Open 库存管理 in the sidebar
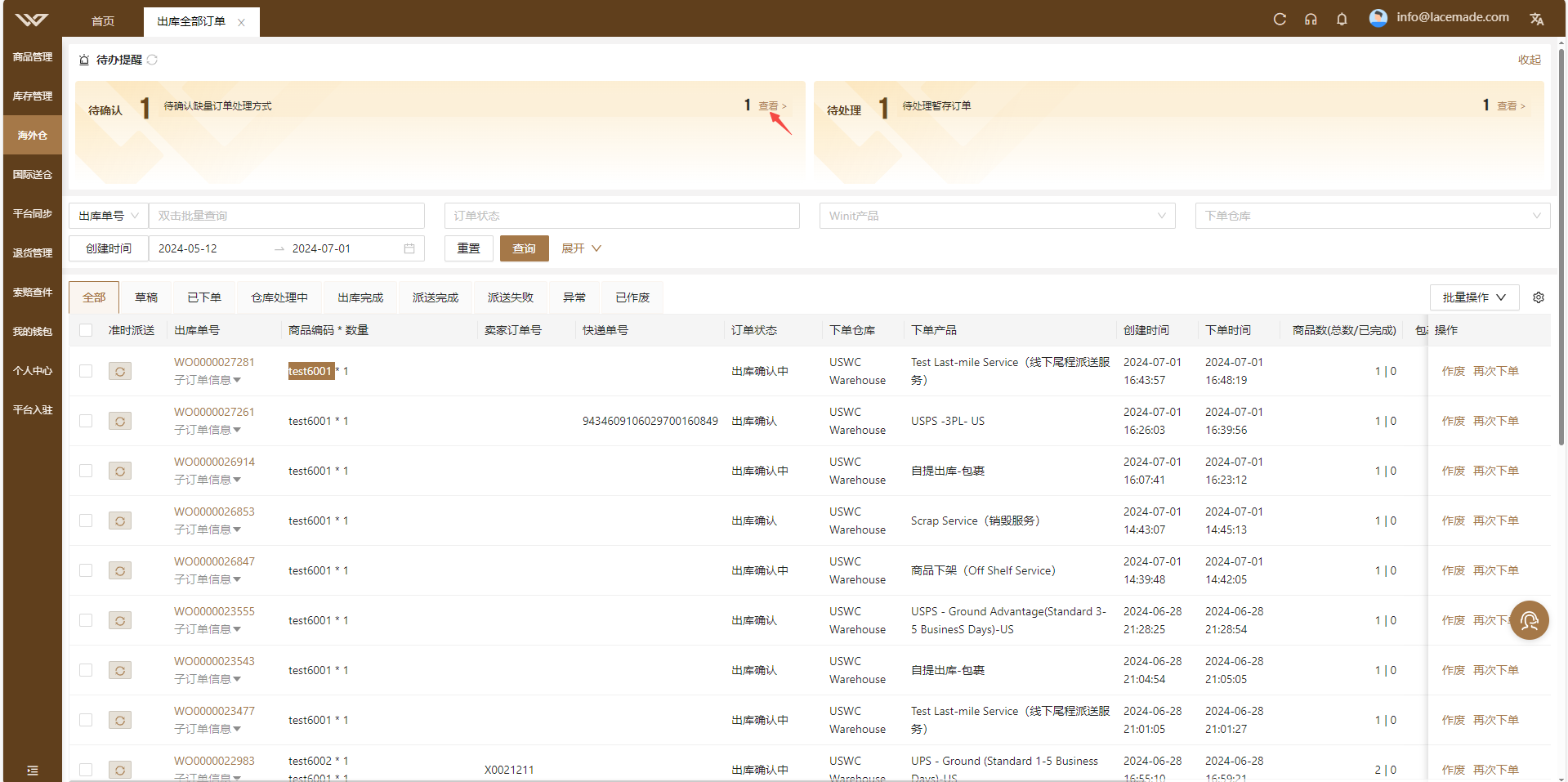This screenshot has height=782, width=1568. 33,96
